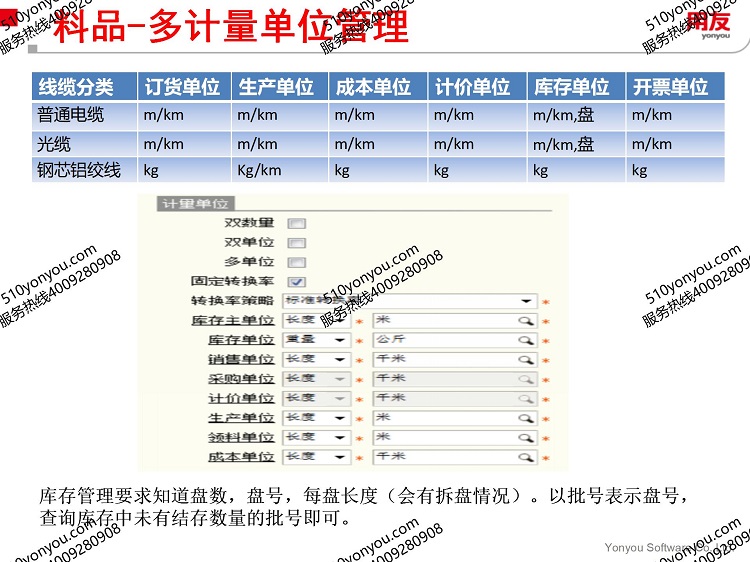Click search icon in 采购单位 field
The height and width of the screenshot is (562, 750).
tap(526, 379)
